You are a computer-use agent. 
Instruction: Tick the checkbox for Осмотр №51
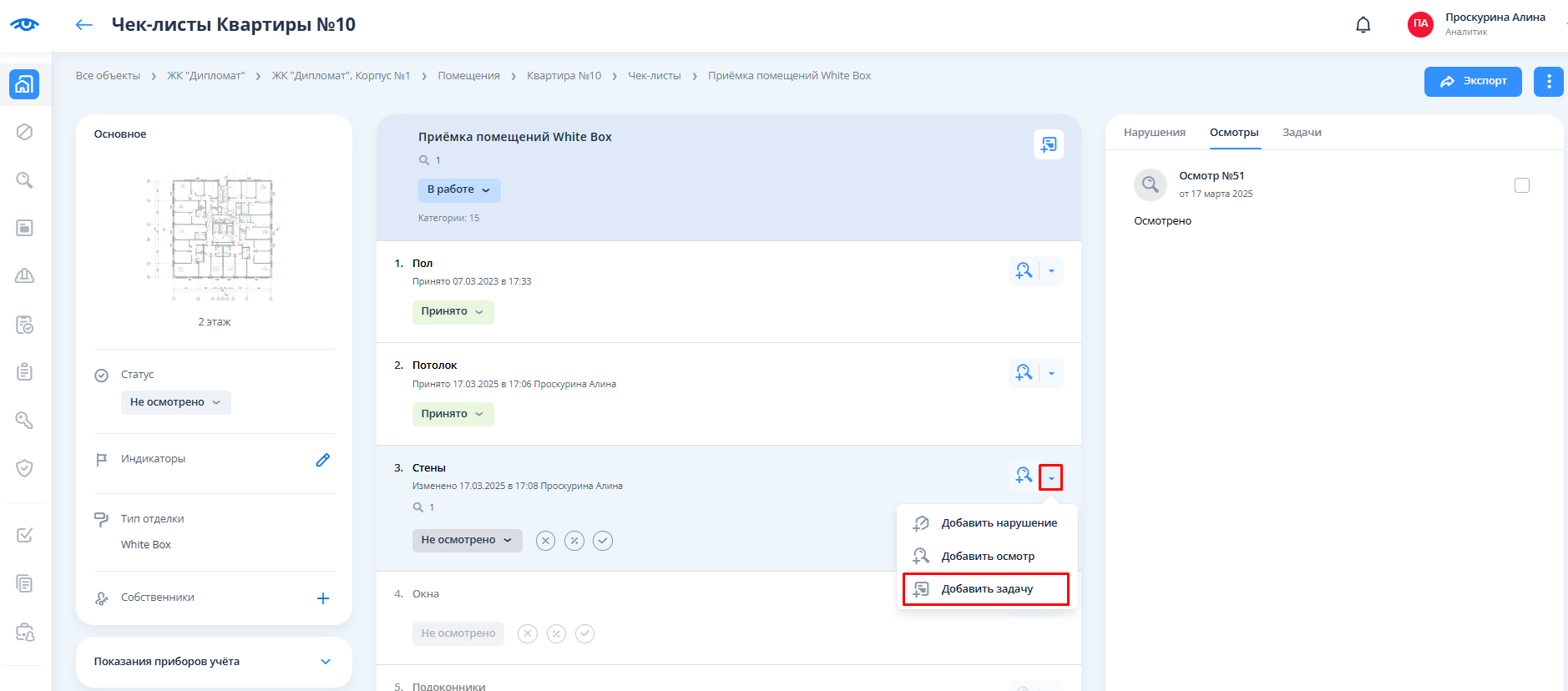pyautogui.click(x=1521, y=185)
